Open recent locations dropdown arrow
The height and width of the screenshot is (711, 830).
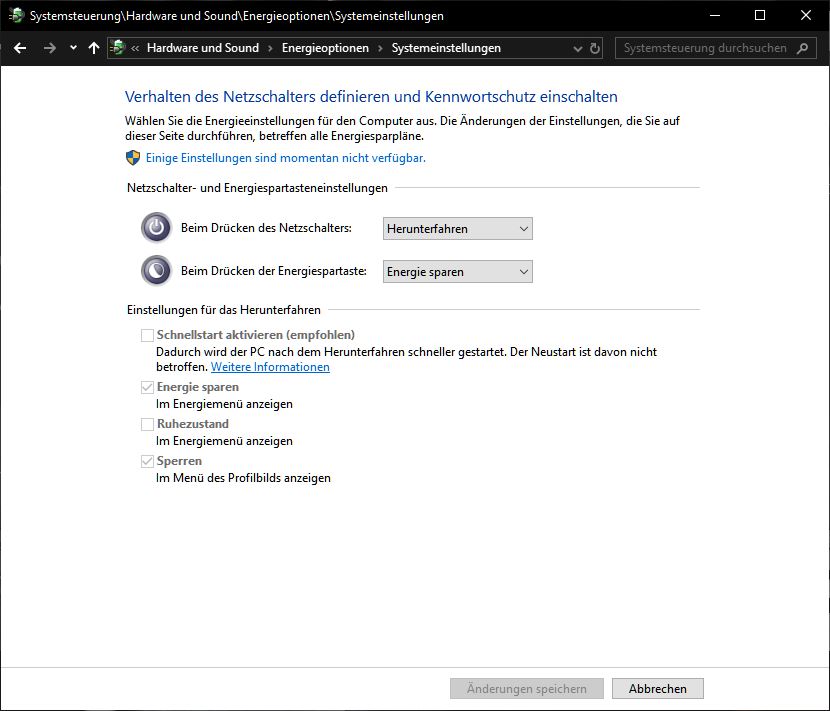point(73,48)
